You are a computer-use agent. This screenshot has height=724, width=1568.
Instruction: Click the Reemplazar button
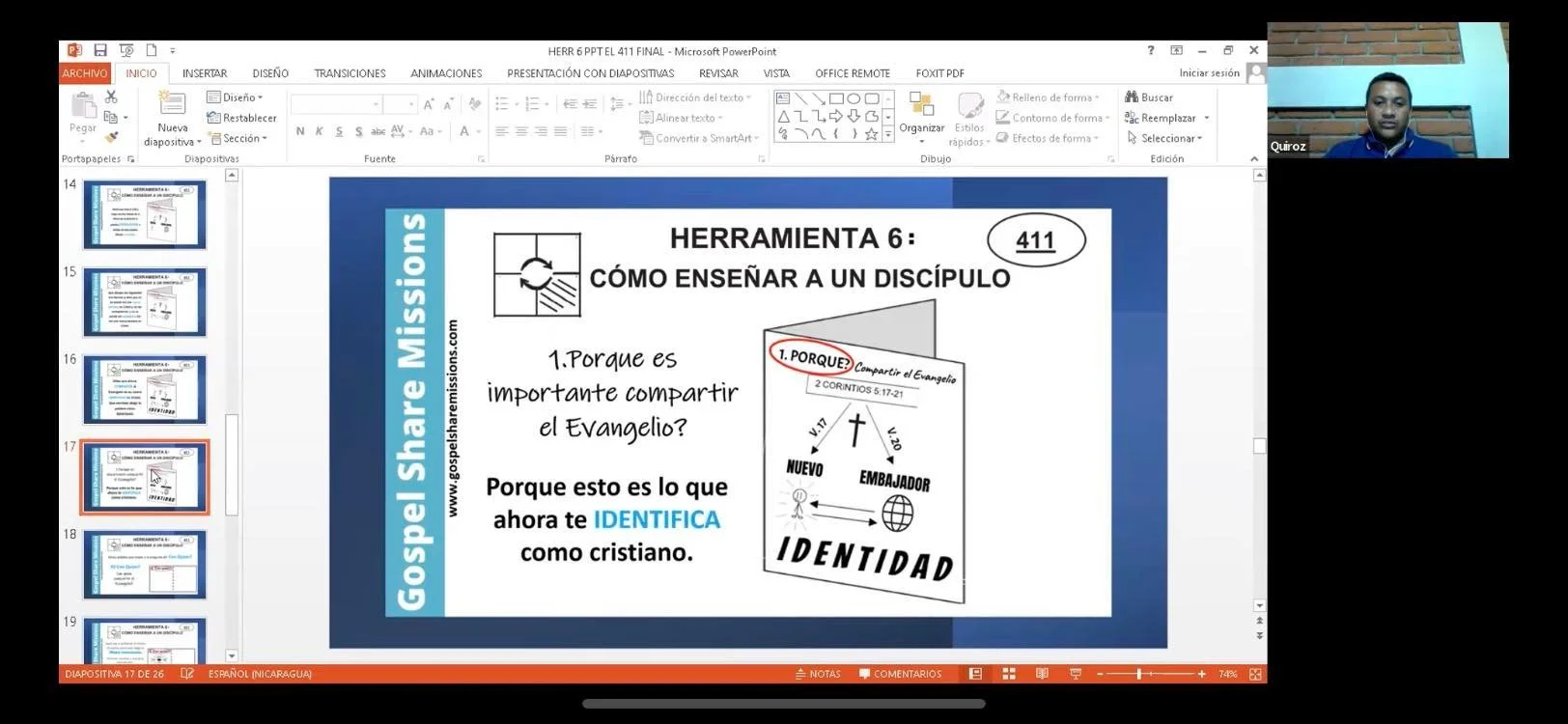(x=1167, y=118)
